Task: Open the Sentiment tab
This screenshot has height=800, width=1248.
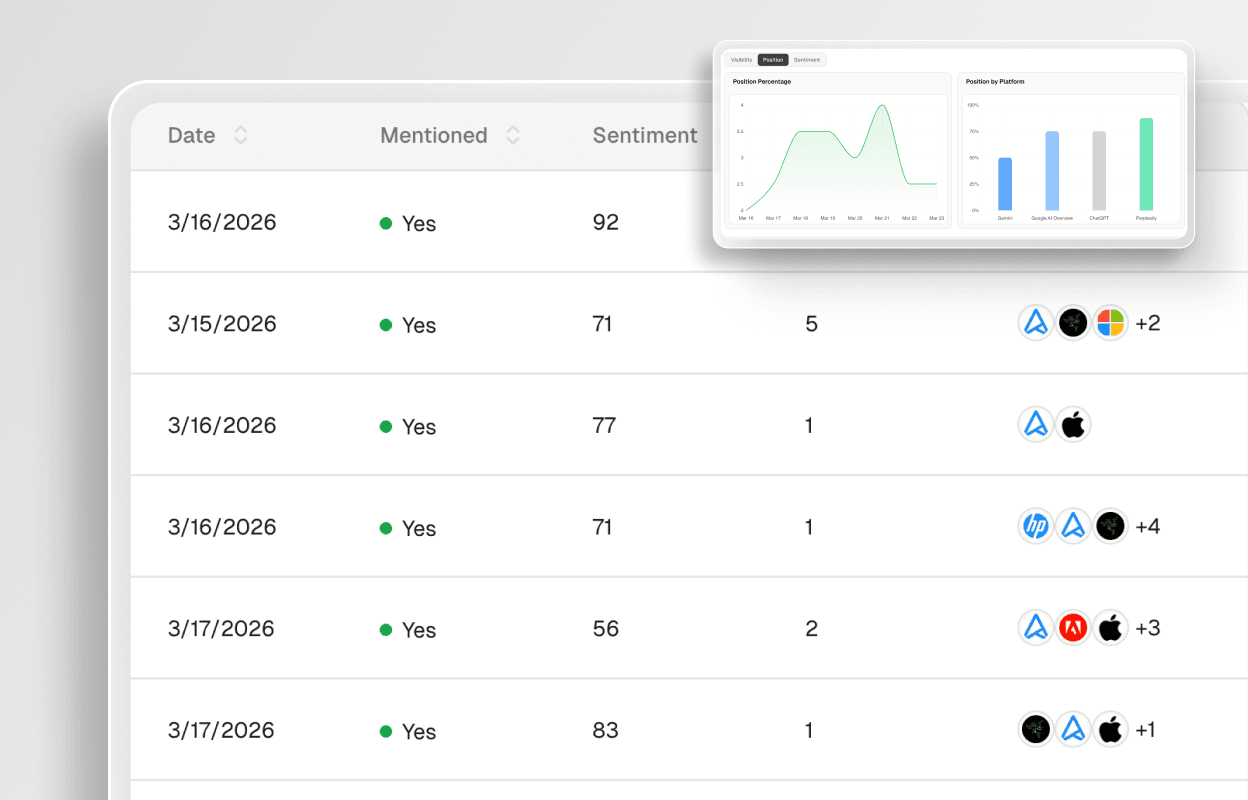Action: coord(806,59)
